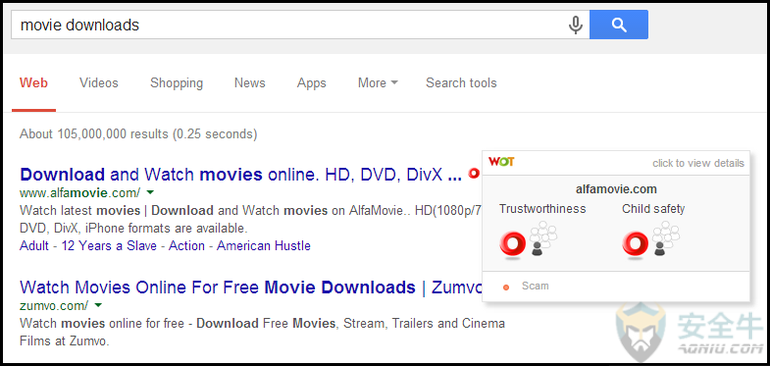Click the people confidence icon under Trustworthiness
This screenshot has height=366, width=770.
point(544,238)
